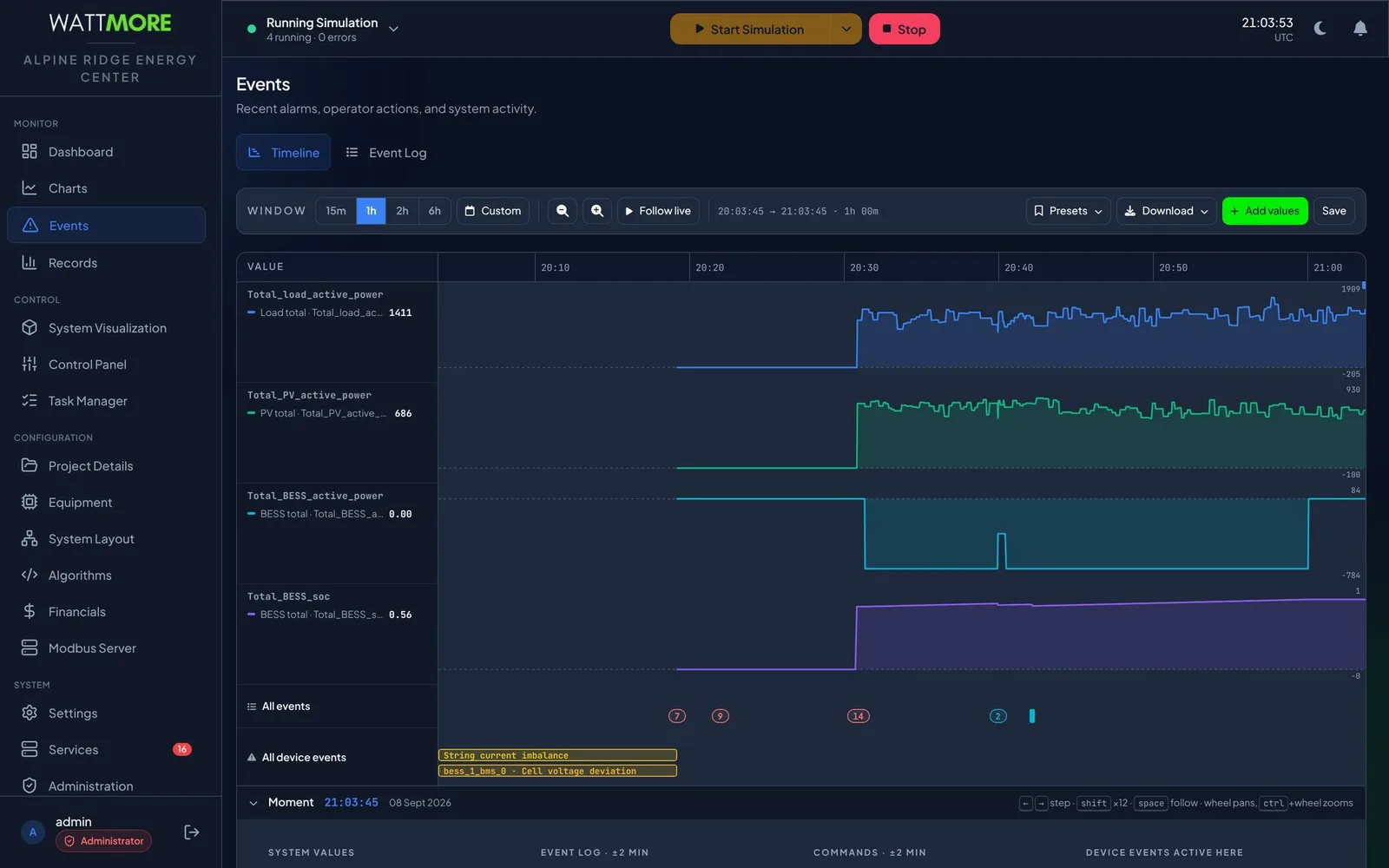Open the Control Panel page
Image resolution: width=1389 pixels, height=868 pixels.
point(106,365)
